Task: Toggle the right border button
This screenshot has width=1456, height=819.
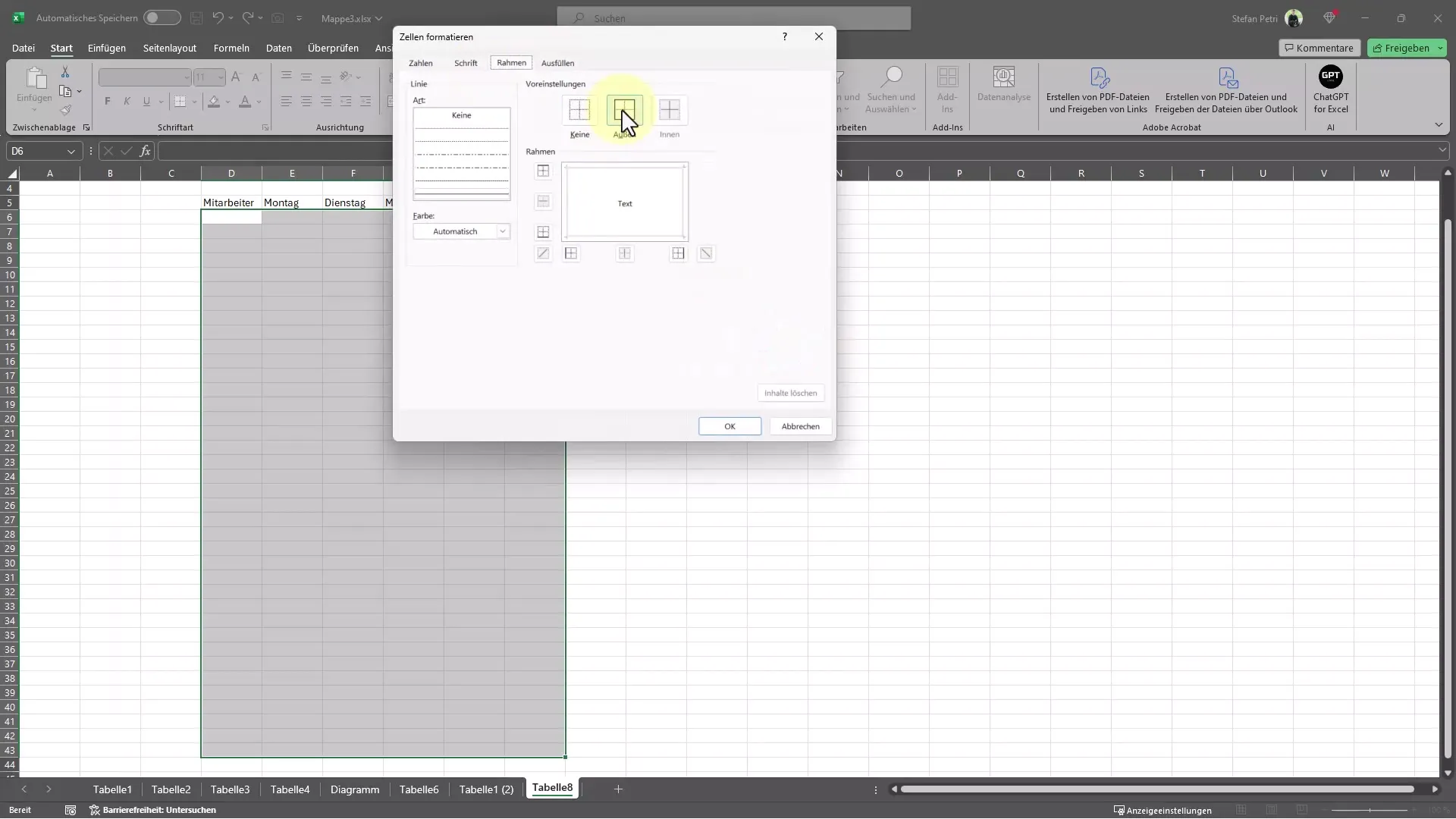Action: (678, 253)
